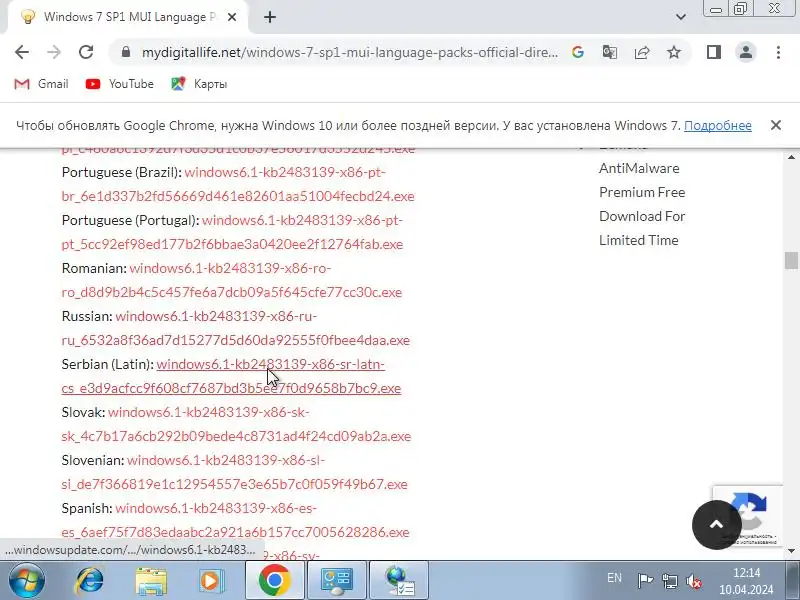Open tab search dropdown chevron

[x=681, y=17]
